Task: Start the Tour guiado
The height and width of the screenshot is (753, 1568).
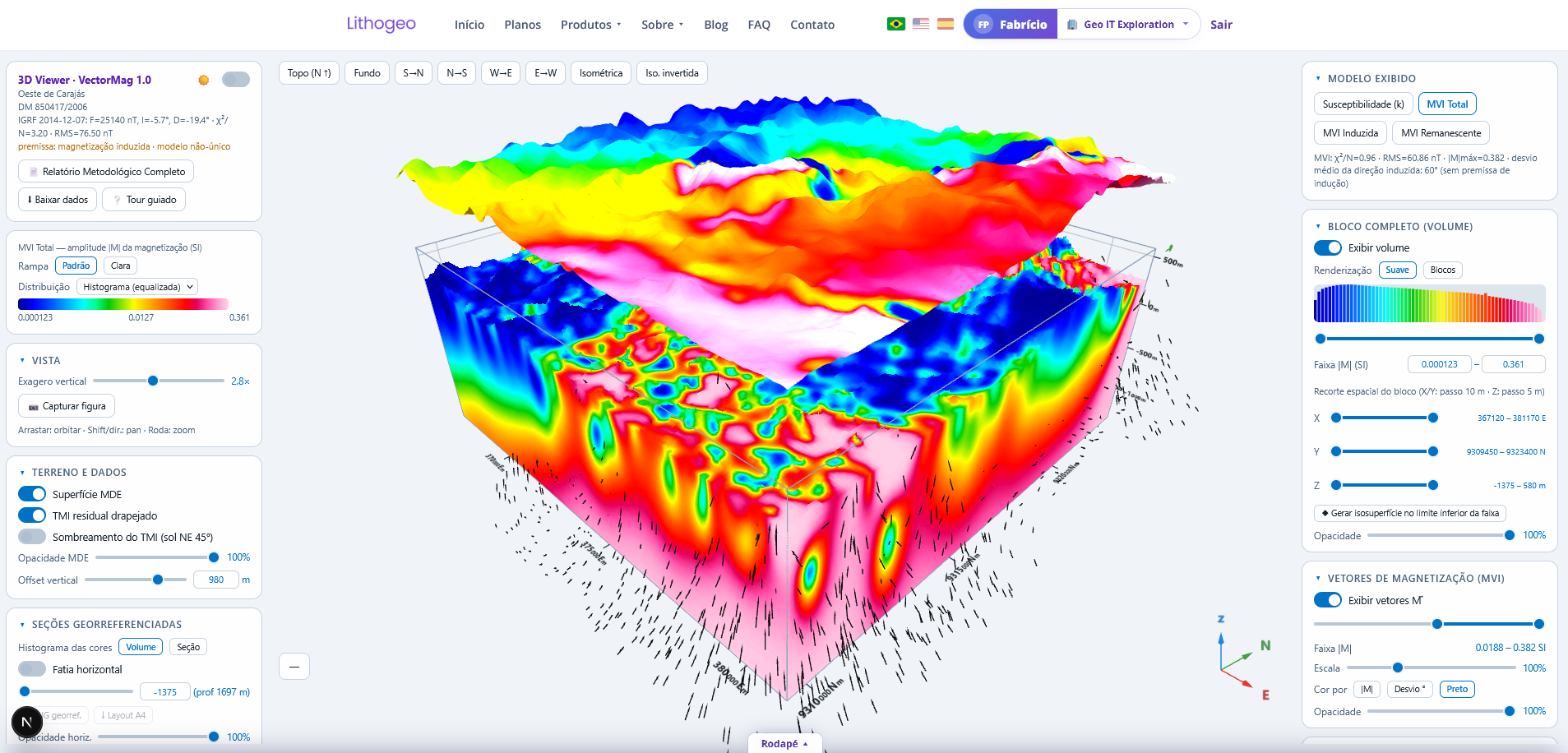Action: 144,200
